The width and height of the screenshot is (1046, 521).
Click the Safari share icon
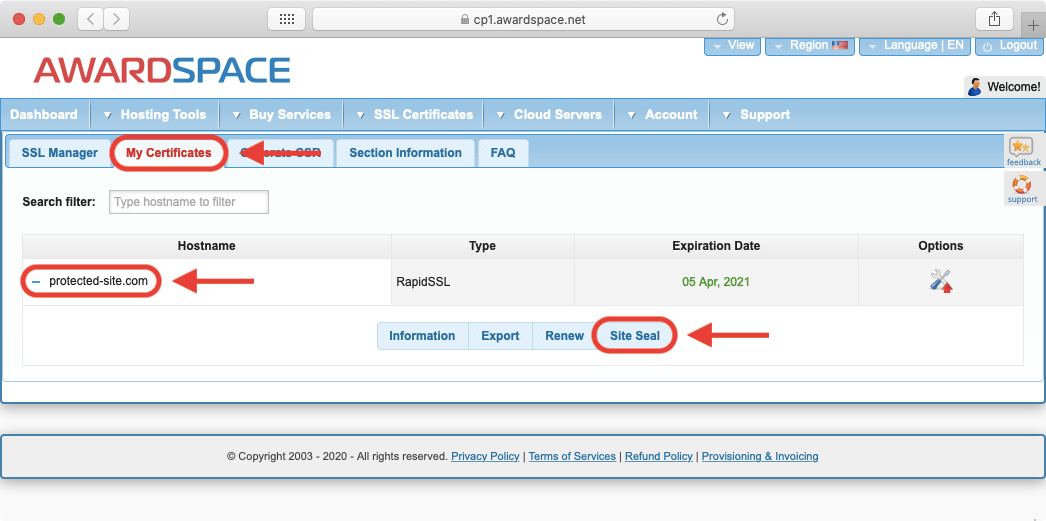pos(994,19)
